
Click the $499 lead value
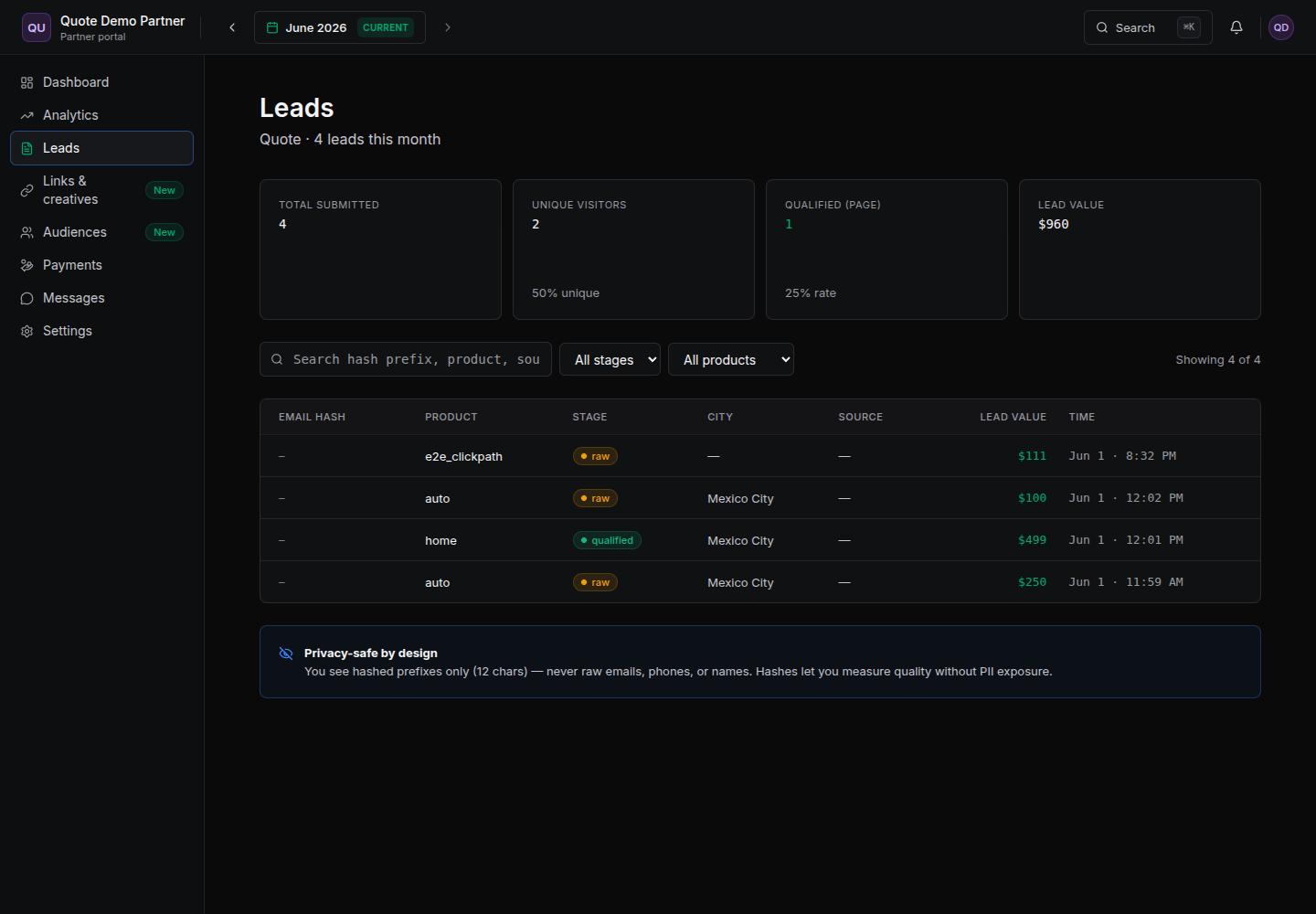(1032, 540)
